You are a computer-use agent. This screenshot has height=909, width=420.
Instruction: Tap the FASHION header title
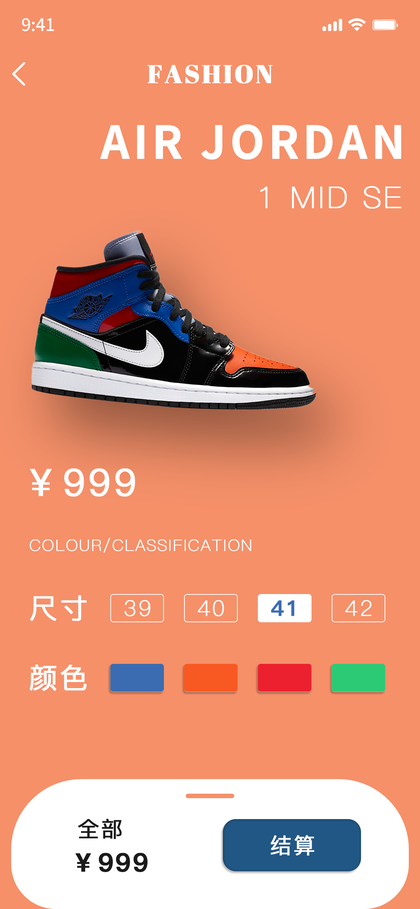(x=210, y=75)
